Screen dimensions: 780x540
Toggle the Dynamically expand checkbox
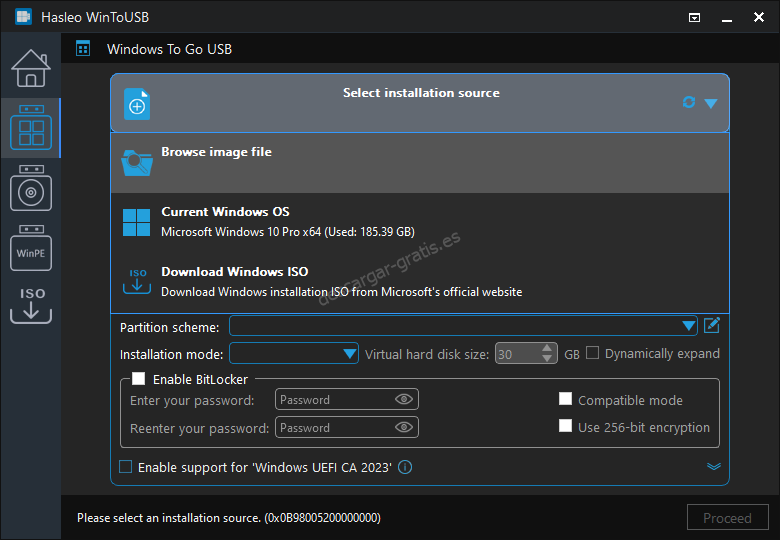592,353
